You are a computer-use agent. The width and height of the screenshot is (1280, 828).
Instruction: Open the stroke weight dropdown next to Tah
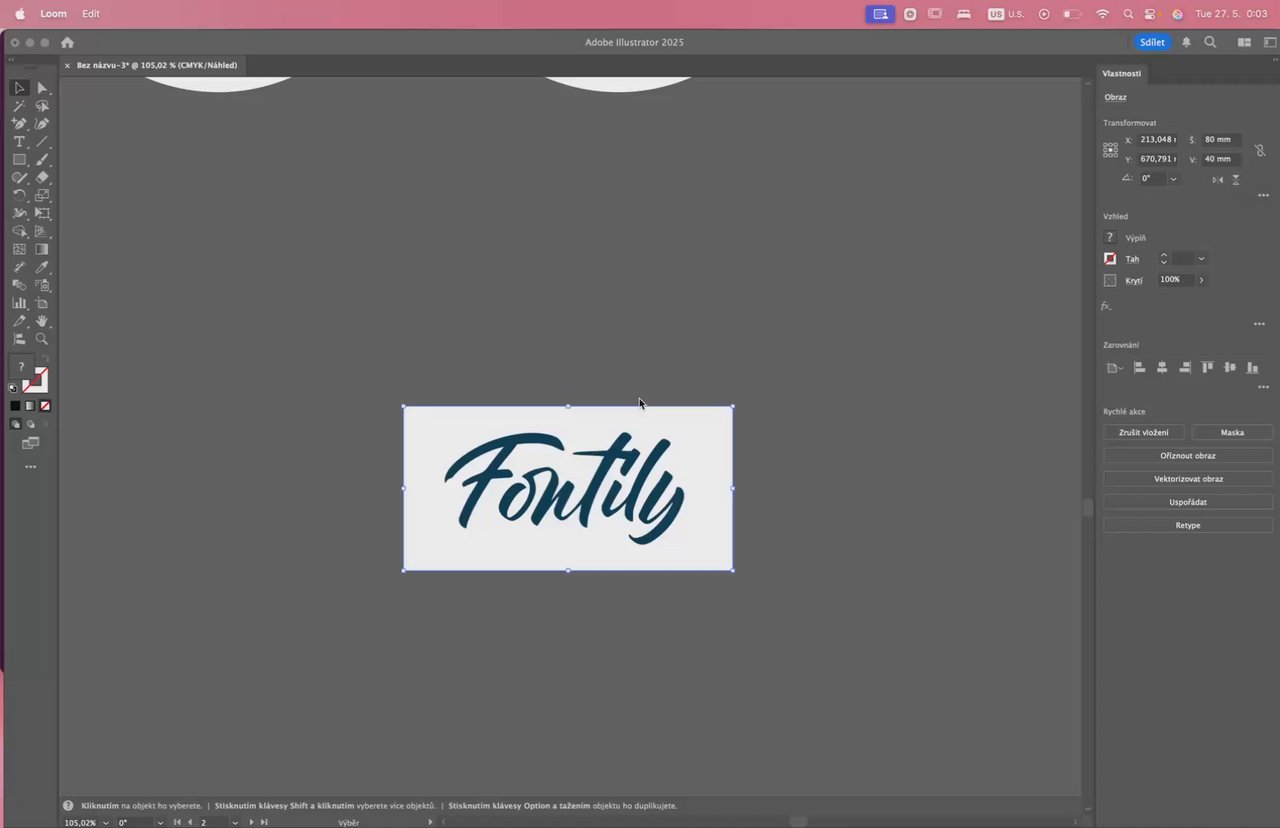1201,259
